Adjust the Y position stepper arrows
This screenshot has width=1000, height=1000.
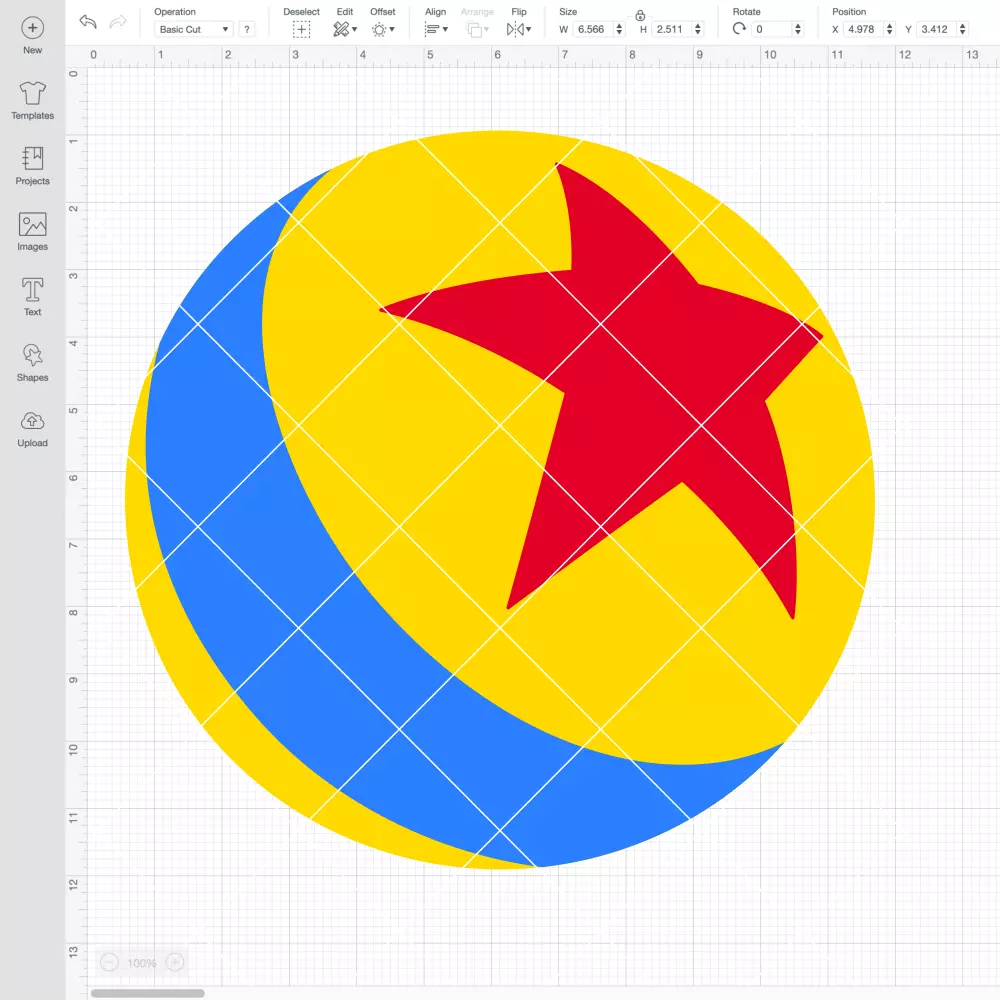coord(963,29)
